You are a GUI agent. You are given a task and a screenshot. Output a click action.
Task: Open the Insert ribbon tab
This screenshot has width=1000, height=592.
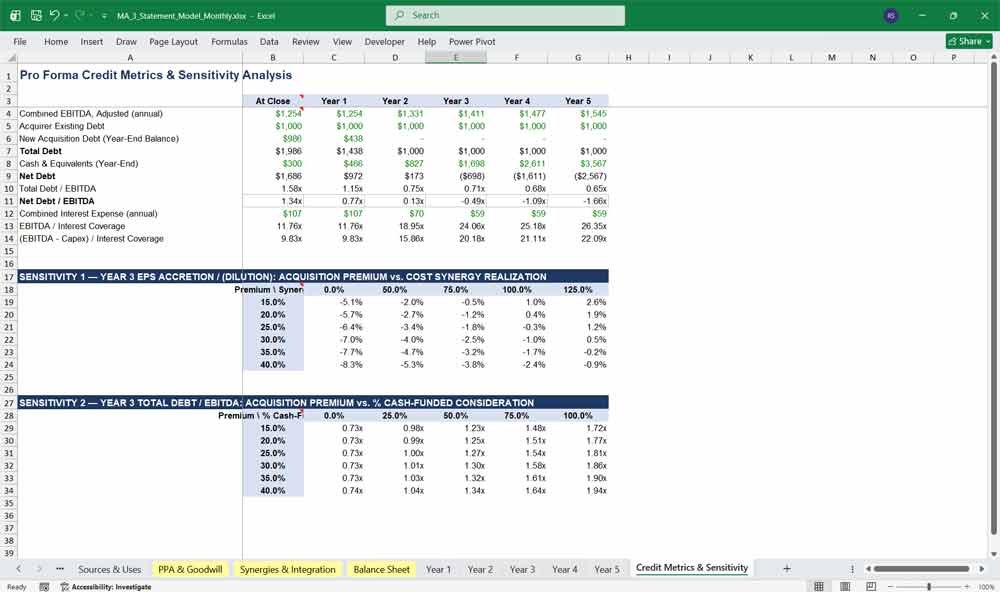91,41
